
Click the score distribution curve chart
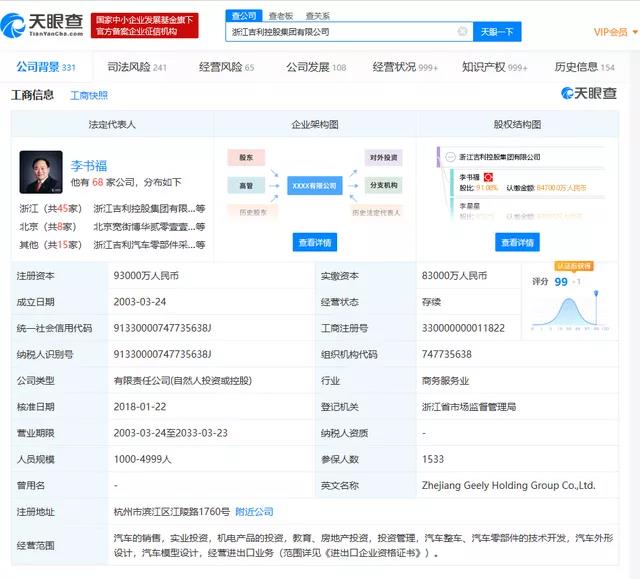[570, 310]
